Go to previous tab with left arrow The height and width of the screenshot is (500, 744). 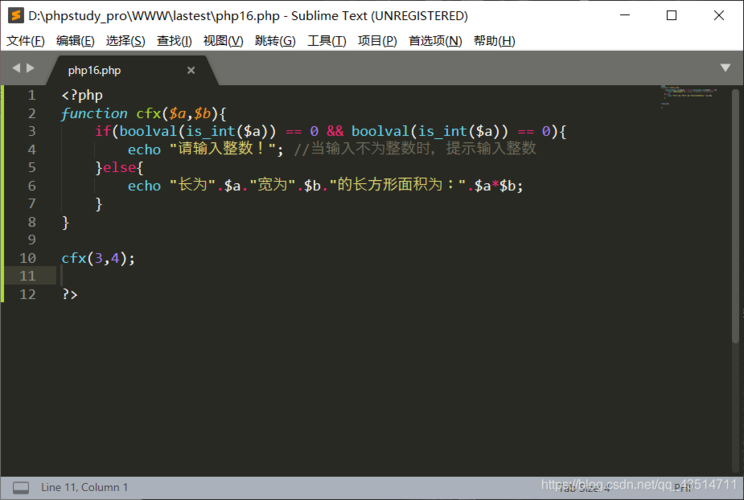[16, 68]
